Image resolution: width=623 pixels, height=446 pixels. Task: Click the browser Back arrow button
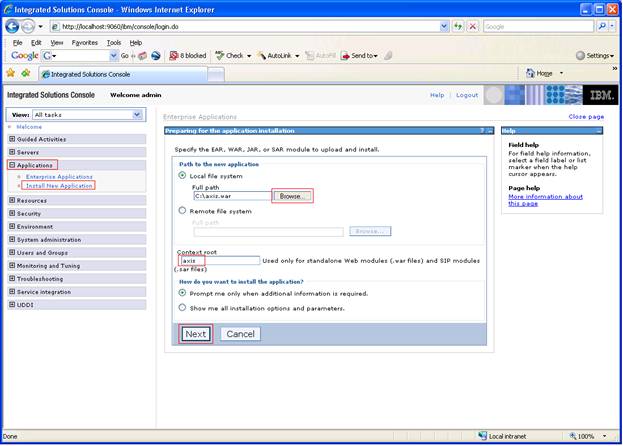(12, 27)
